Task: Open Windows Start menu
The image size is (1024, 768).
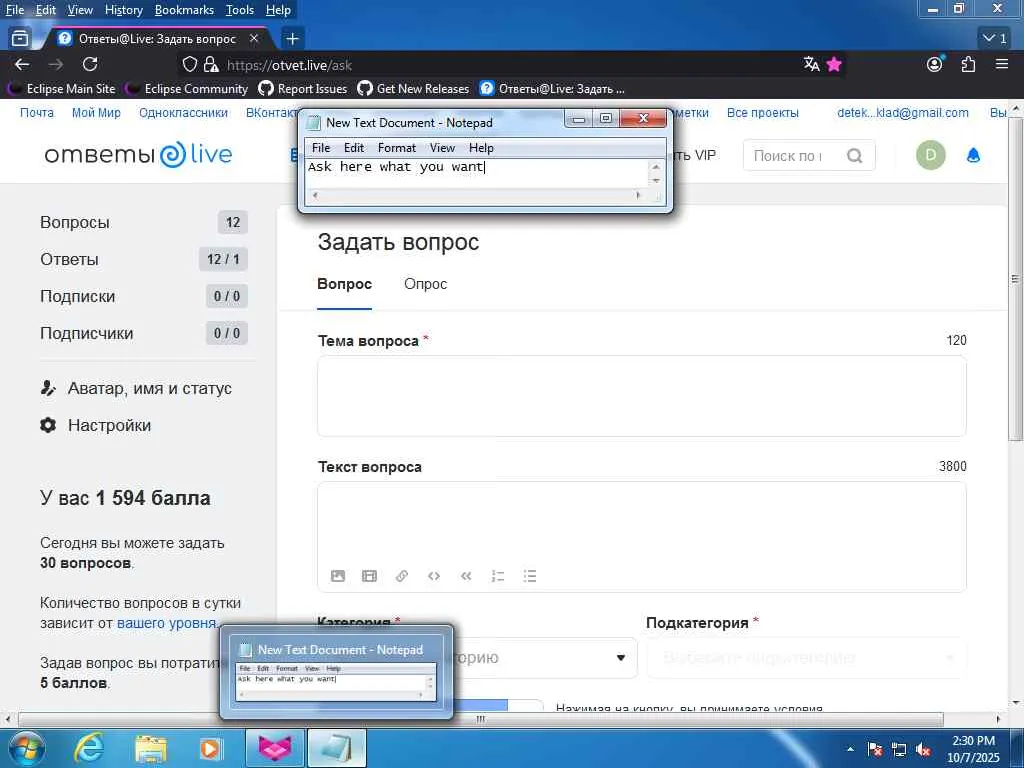Action: 26,748
